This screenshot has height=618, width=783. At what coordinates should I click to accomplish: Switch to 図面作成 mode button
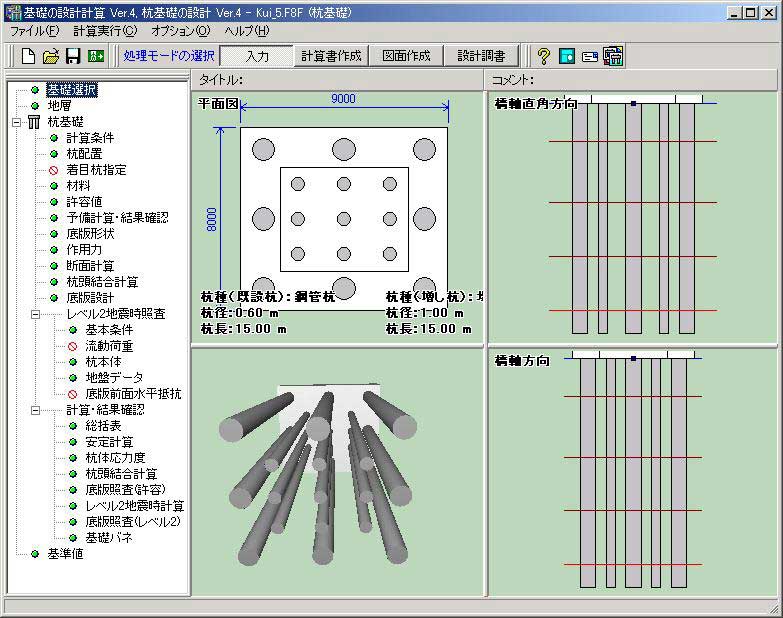tap(406, 56)
